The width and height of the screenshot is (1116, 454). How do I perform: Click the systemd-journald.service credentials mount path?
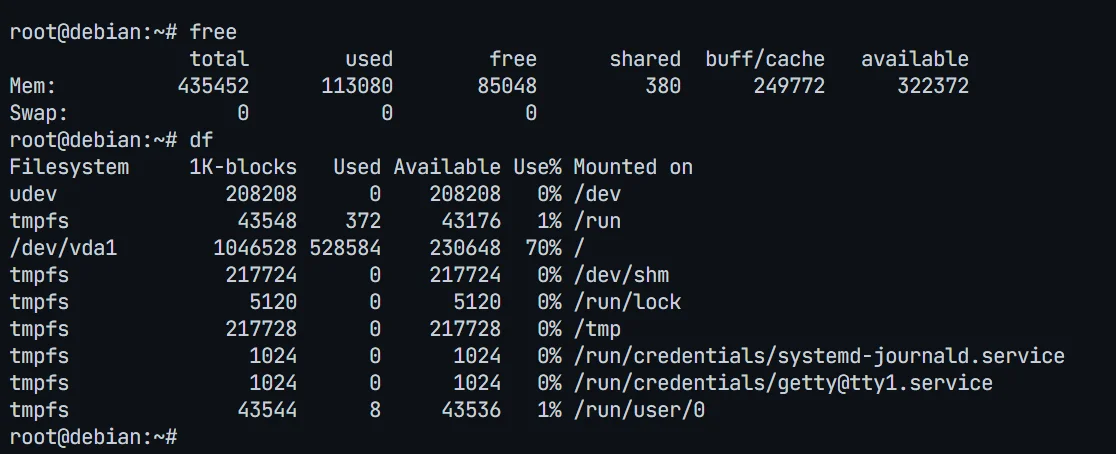coord(819,357)
